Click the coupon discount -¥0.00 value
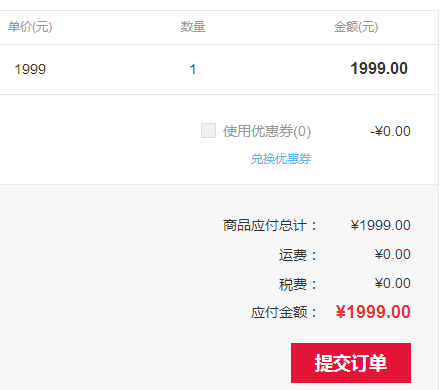This screenshot has height=390, width=447. pyautogui.click(x=390, y=131)
